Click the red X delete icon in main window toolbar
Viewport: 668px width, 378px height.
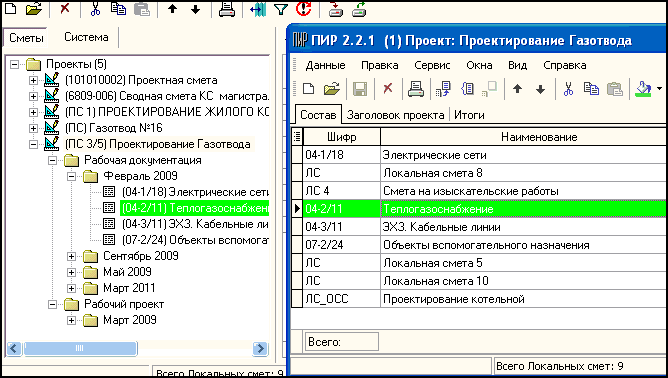(65, 9)
